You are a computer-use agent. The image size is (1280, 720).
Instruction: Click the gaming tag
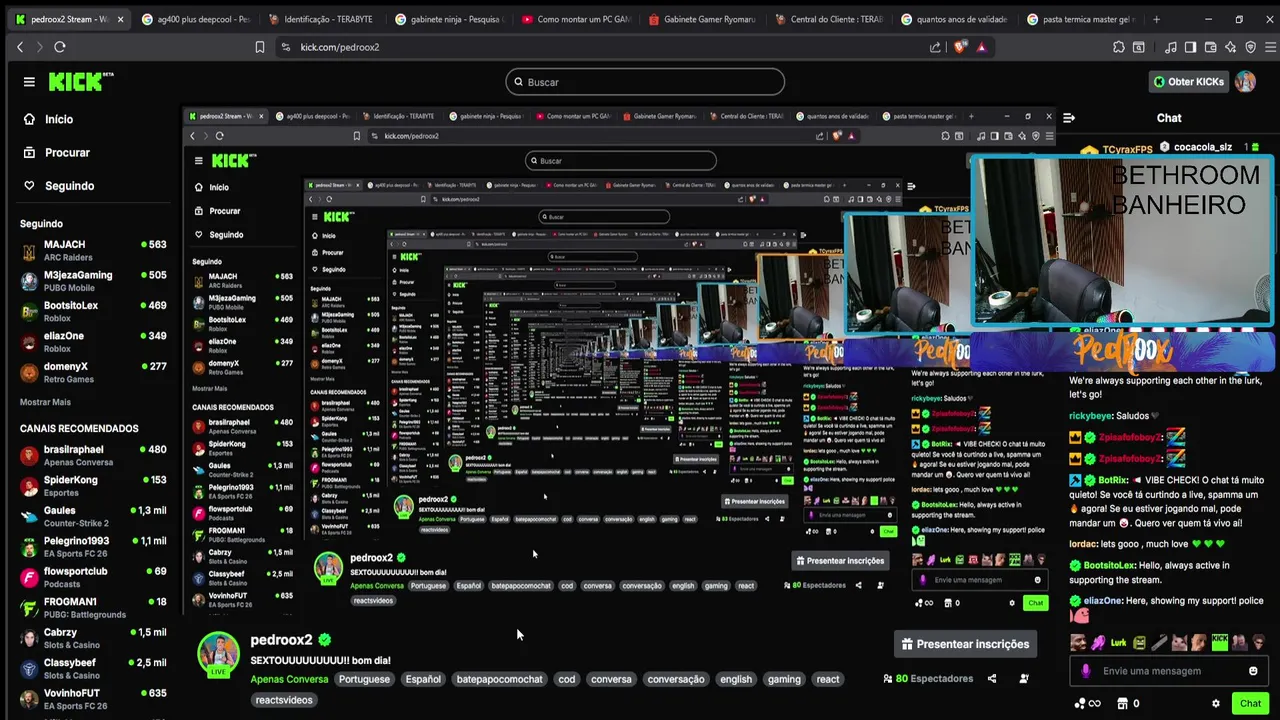click(x=784, y=679)
